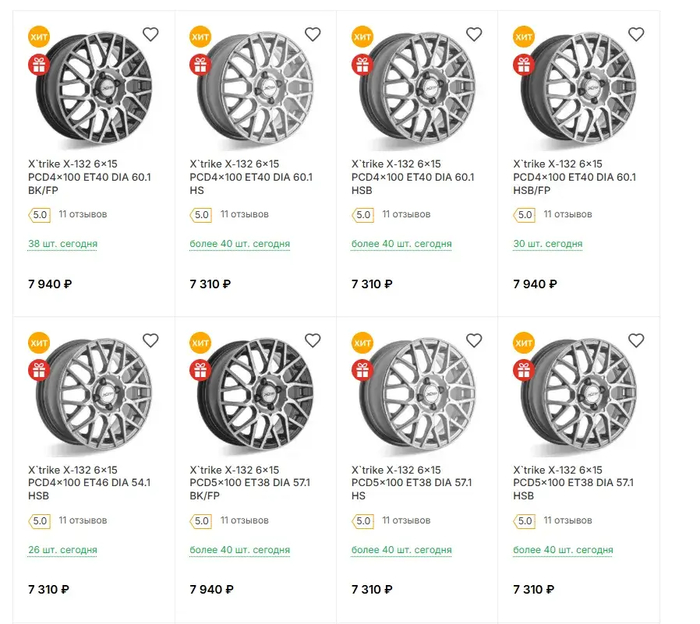Click wheel image of PCD5×100 ET38 HS product

[x=419, y=390]
